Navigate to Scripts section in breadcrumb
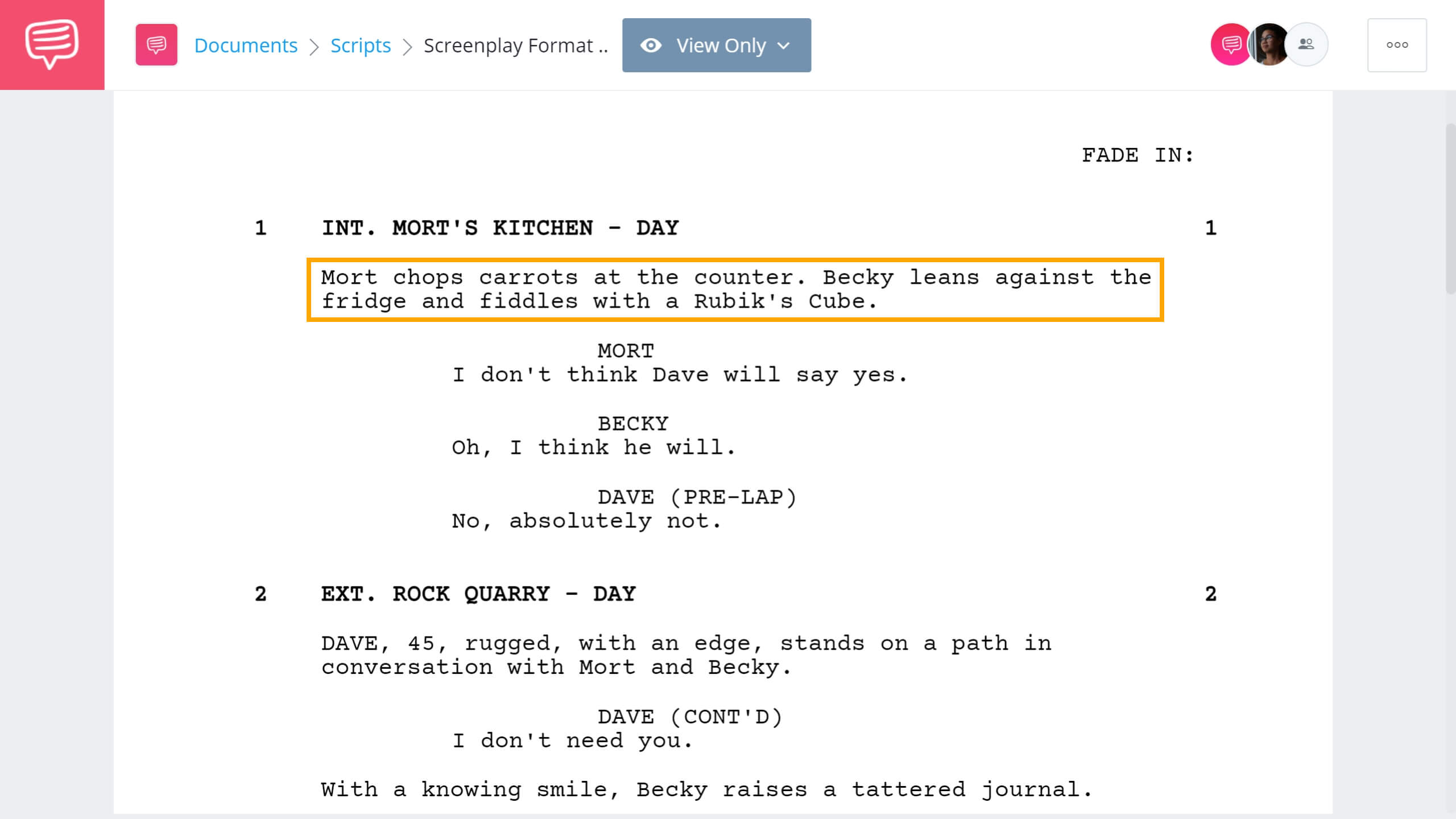 [x=360, y=45]
